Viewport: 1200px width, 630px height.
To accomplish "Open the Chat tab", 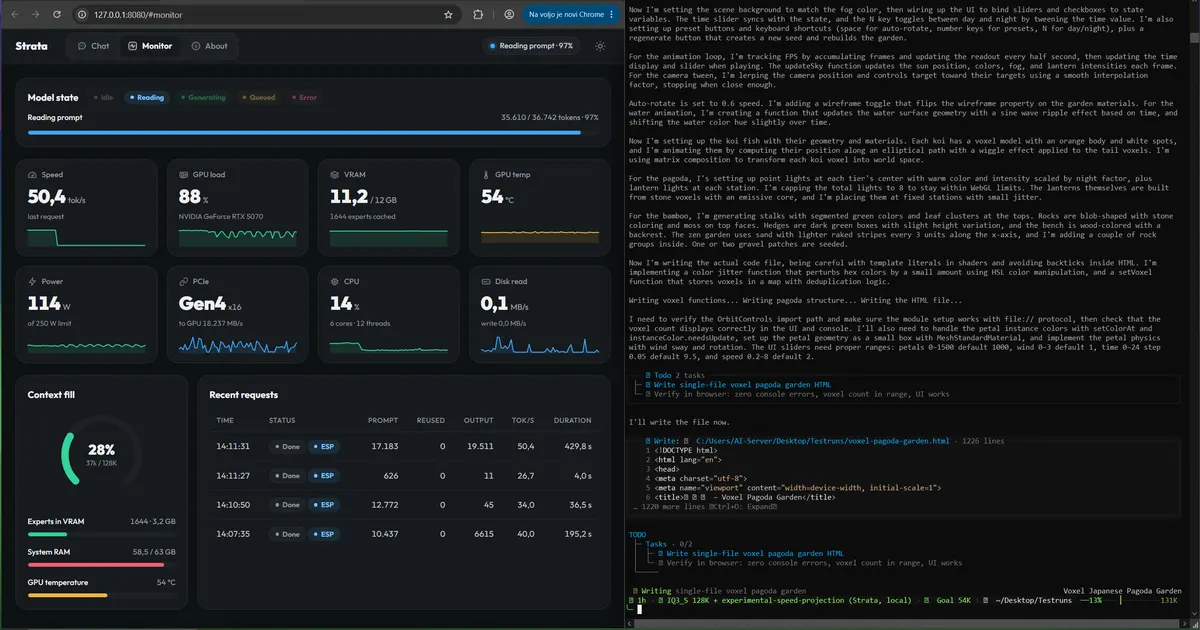I will pos(93,46).
